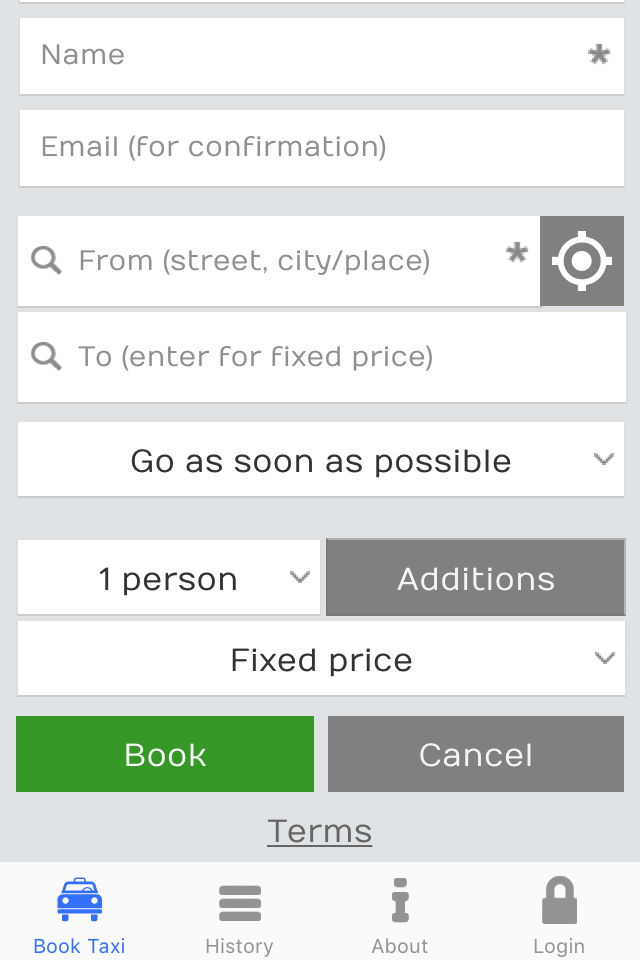Click the search magnifier in From field
Image resolution: width=640 pixels, height=960 pixels.
click(47, 261)
